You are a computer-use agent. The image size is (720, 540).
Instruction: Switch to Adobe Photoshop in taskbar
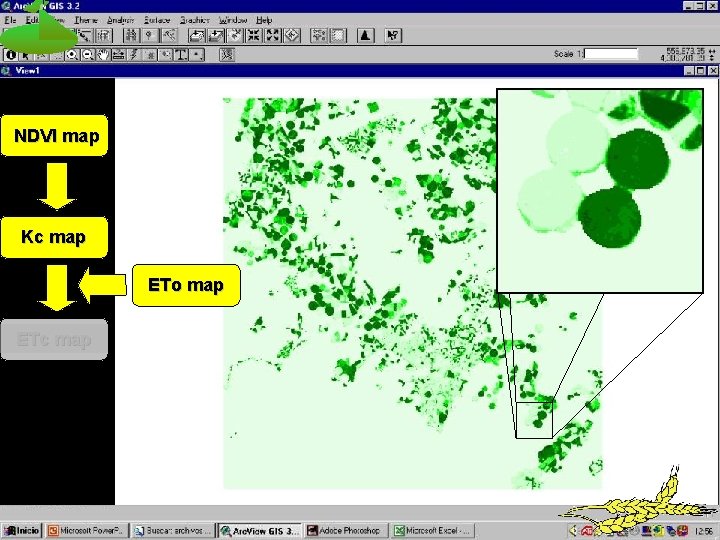(x=346, y=530)
